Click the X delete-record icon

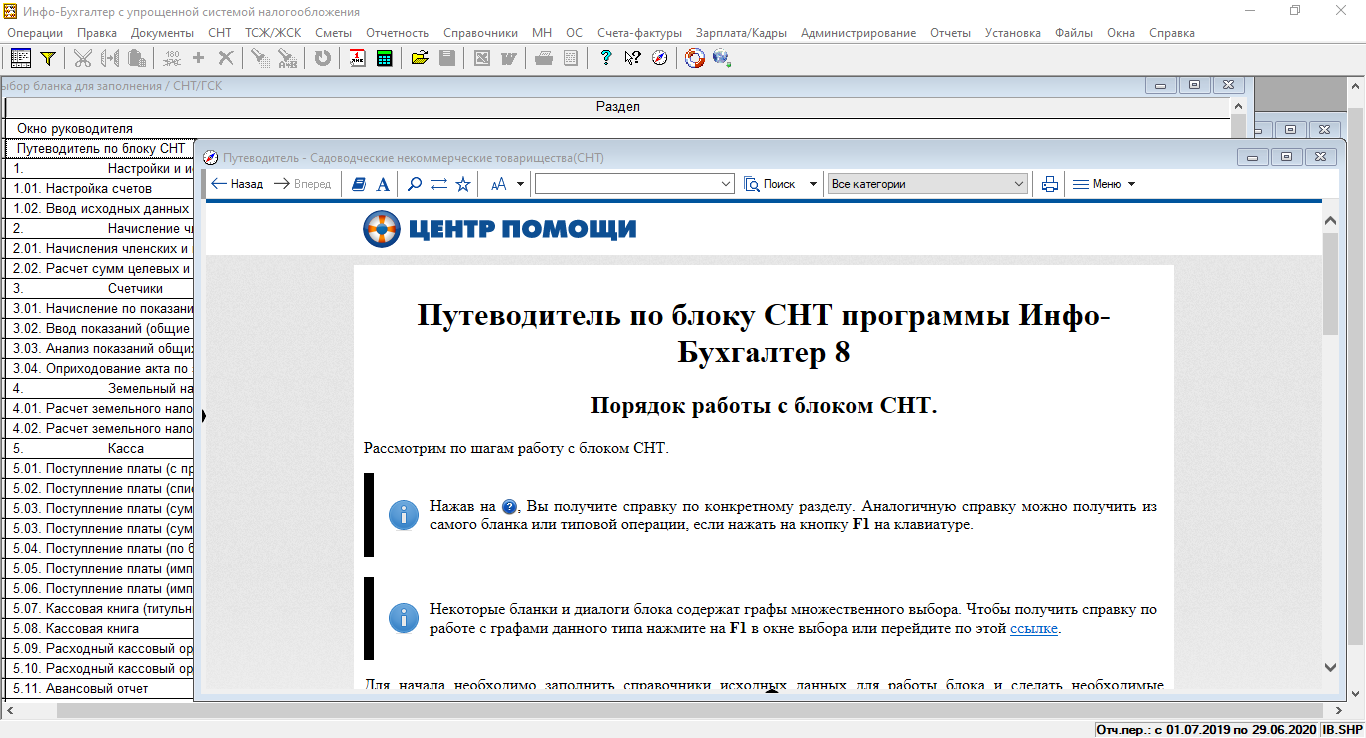point(226,58)
